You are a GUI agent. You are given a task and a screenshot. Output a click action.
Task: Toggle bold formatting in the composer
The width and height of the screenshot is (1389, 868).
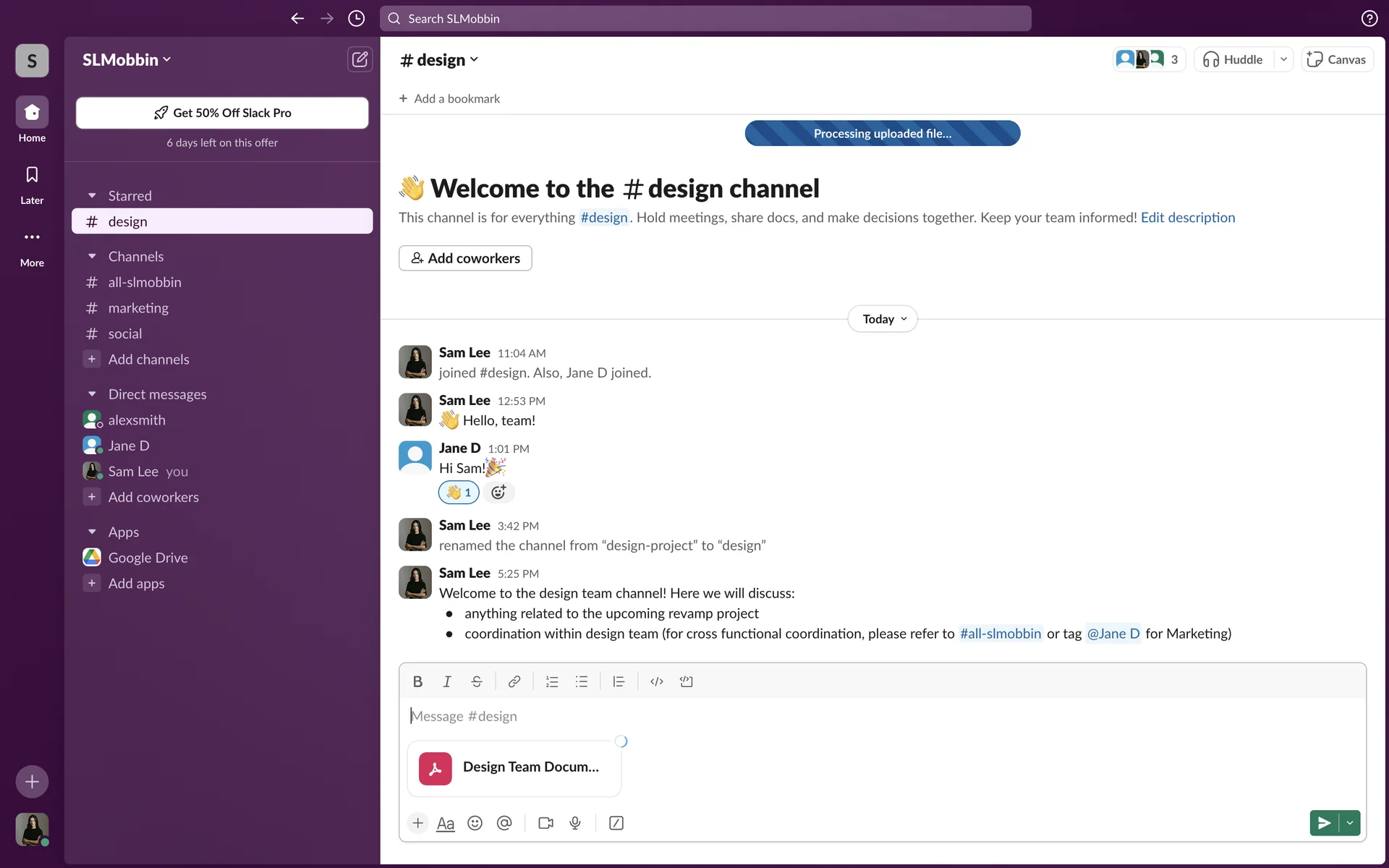(417, 681)
